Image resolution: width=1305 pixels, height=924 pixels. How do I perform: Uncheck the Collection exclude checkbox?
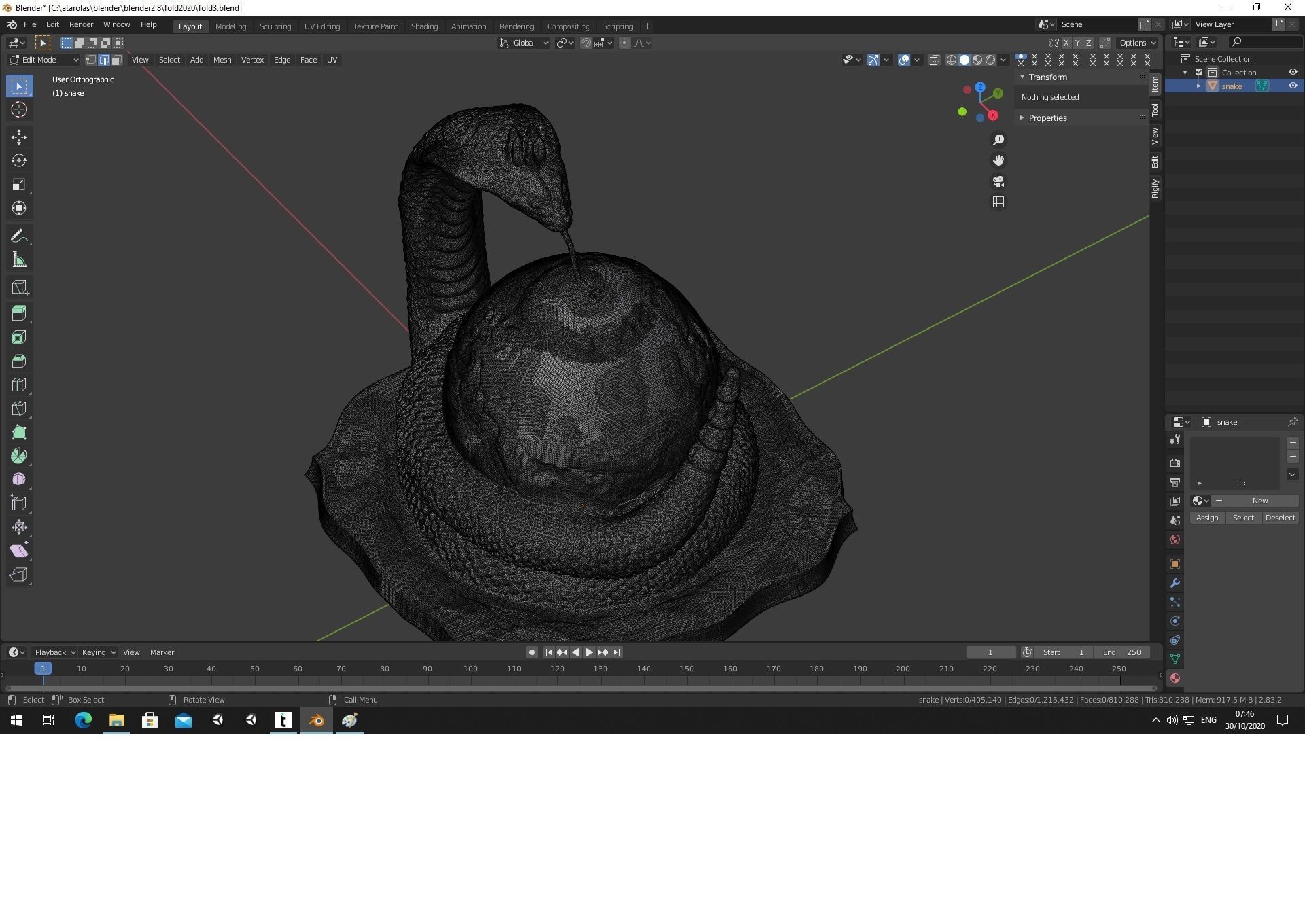point(1199,72)
